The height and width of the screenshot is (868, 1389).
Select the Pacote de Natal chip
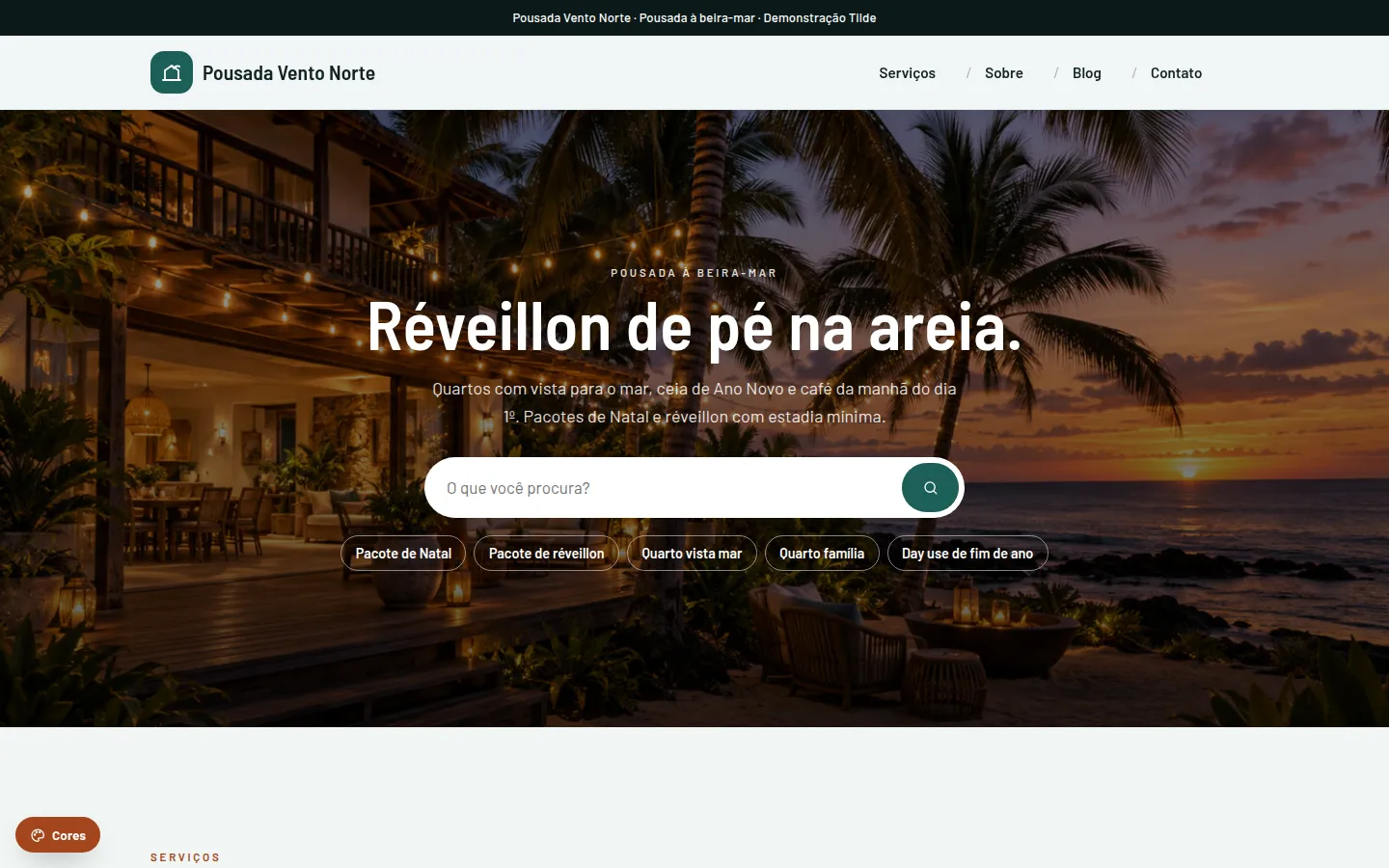403,554
